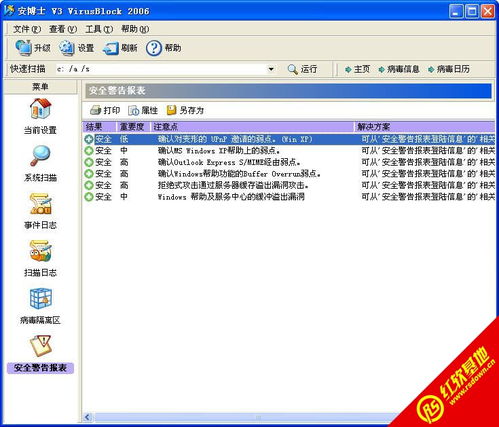This screenshot has height=427, width=499.
Task: Open the 设置 settings gear icon
Action: 67,48
